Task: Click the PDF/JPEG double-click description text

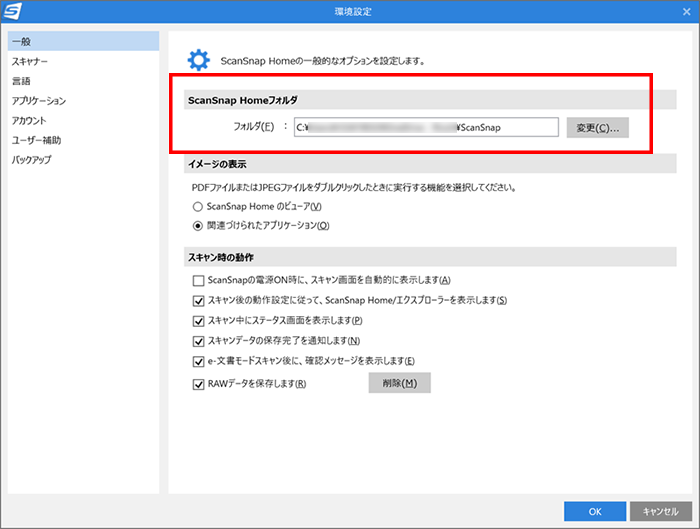Action: 354,187
